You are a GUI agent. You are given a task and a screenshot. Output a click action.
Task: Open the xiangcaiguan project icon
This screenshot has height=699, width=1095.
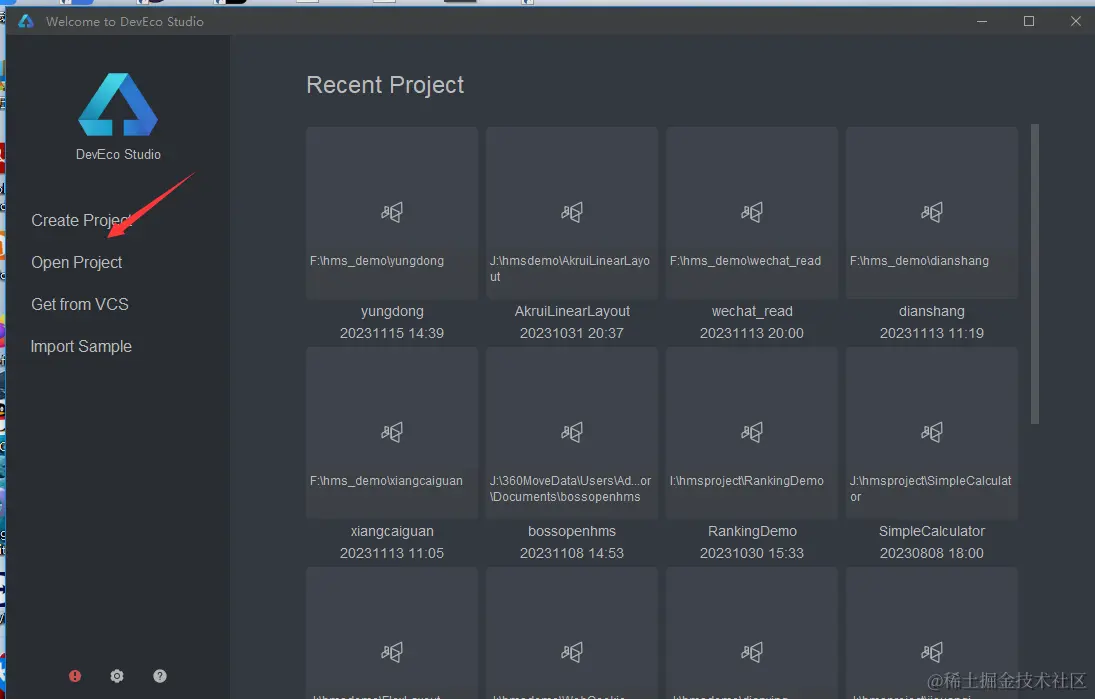[392, 432]
